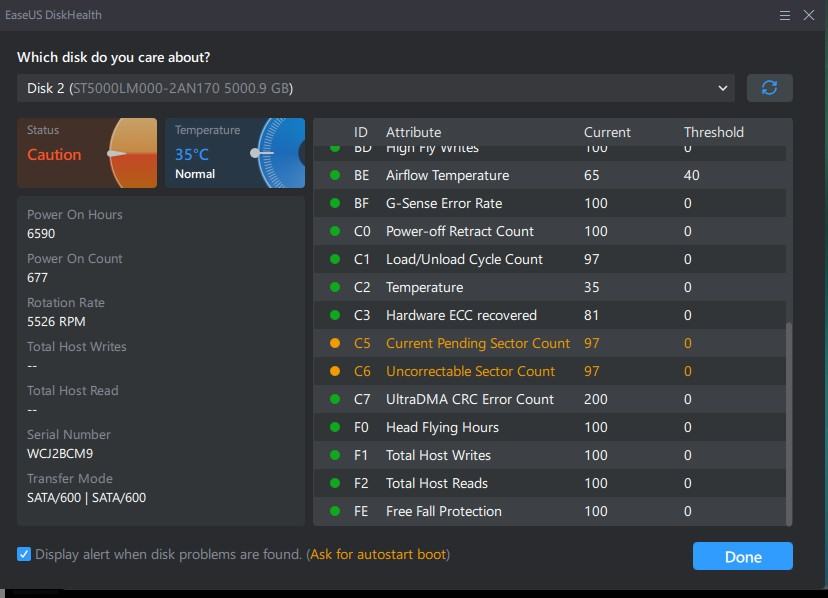Click the attribute list vertical scrollbar
The height and width of the screenshot is (598, 828).
(x=788, y=420)
